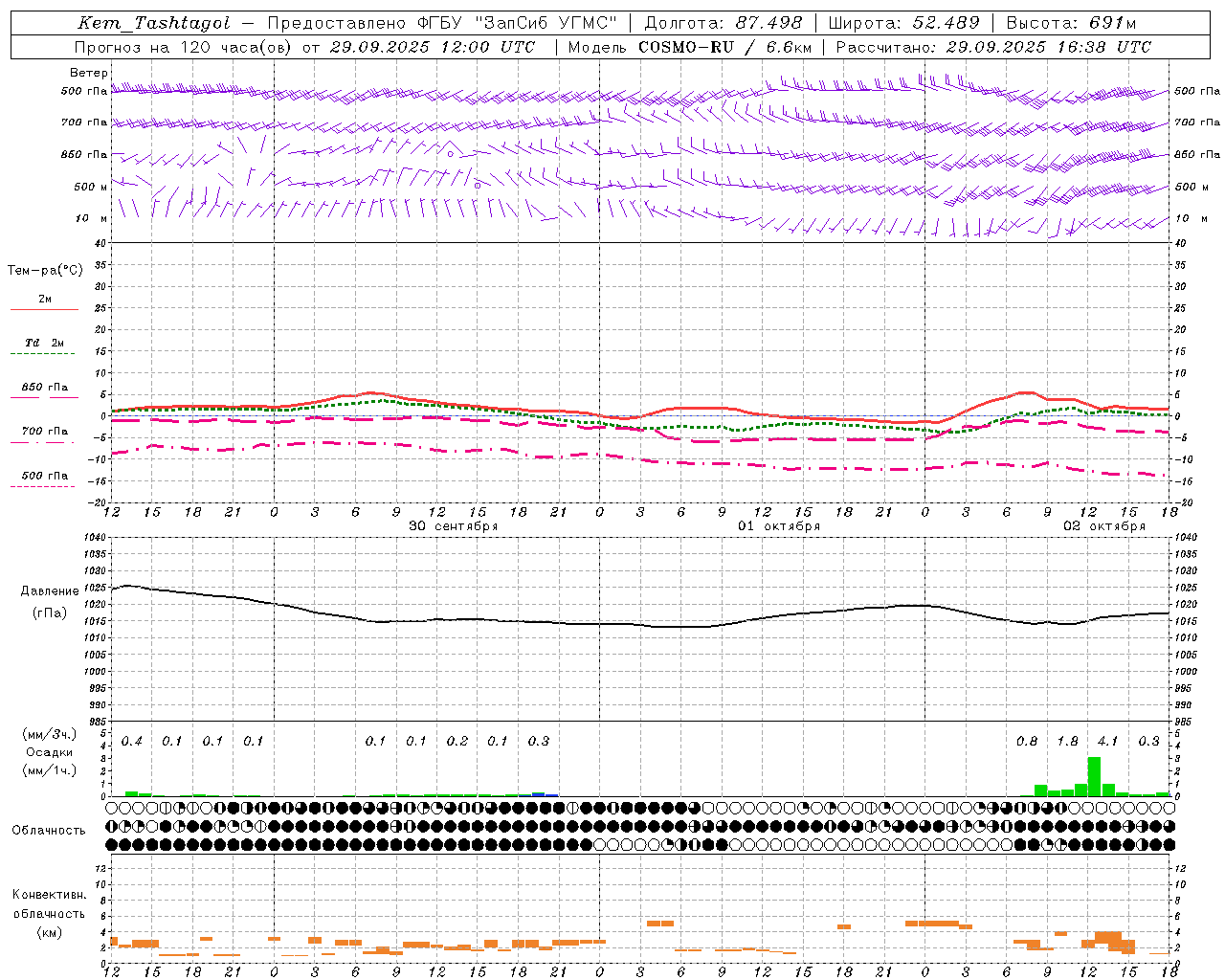Click the Модель COSMO-RU / 6.6км label

[x=690, y=47]
